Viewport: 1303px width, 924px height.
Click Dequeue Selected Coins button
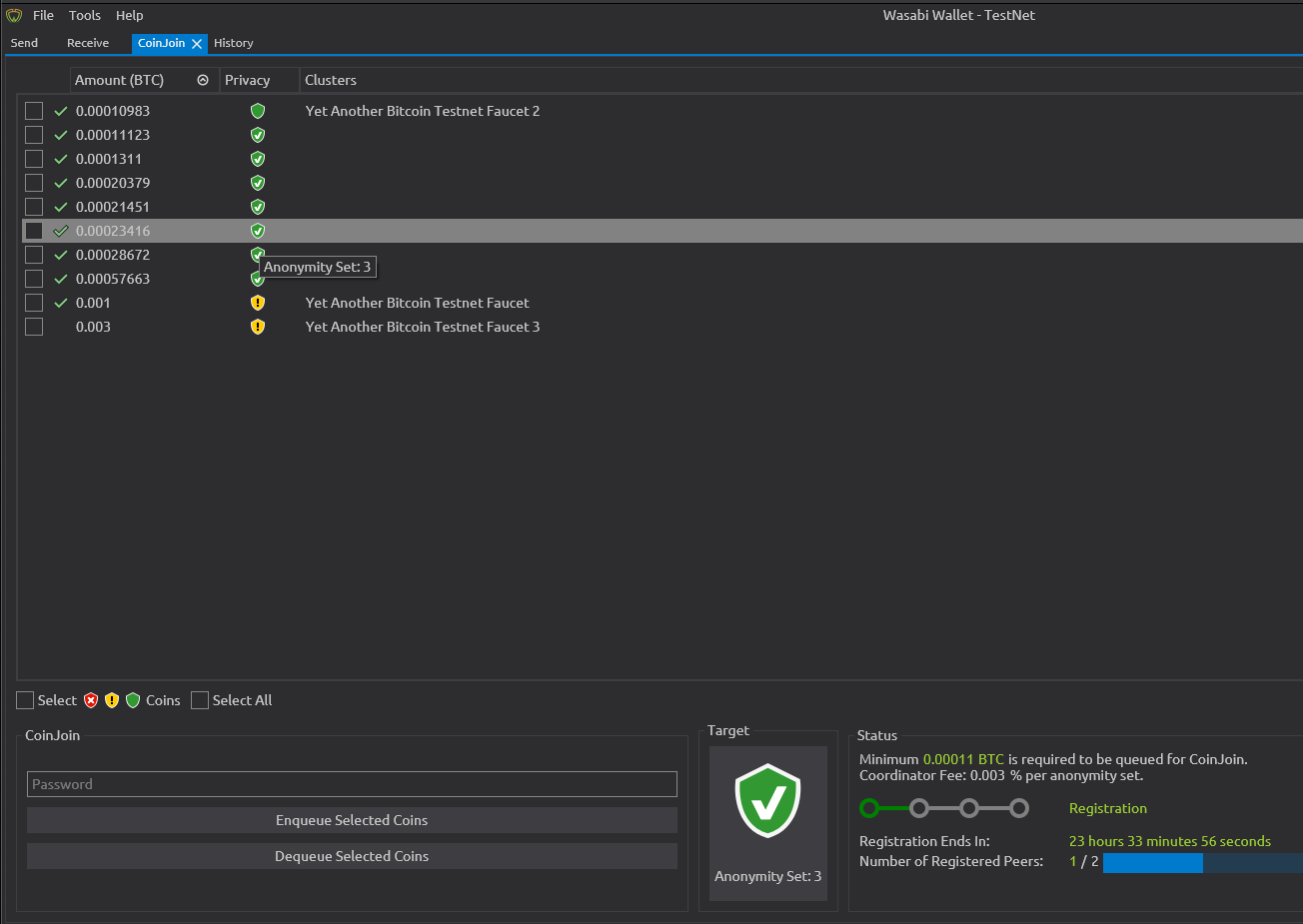352,856
